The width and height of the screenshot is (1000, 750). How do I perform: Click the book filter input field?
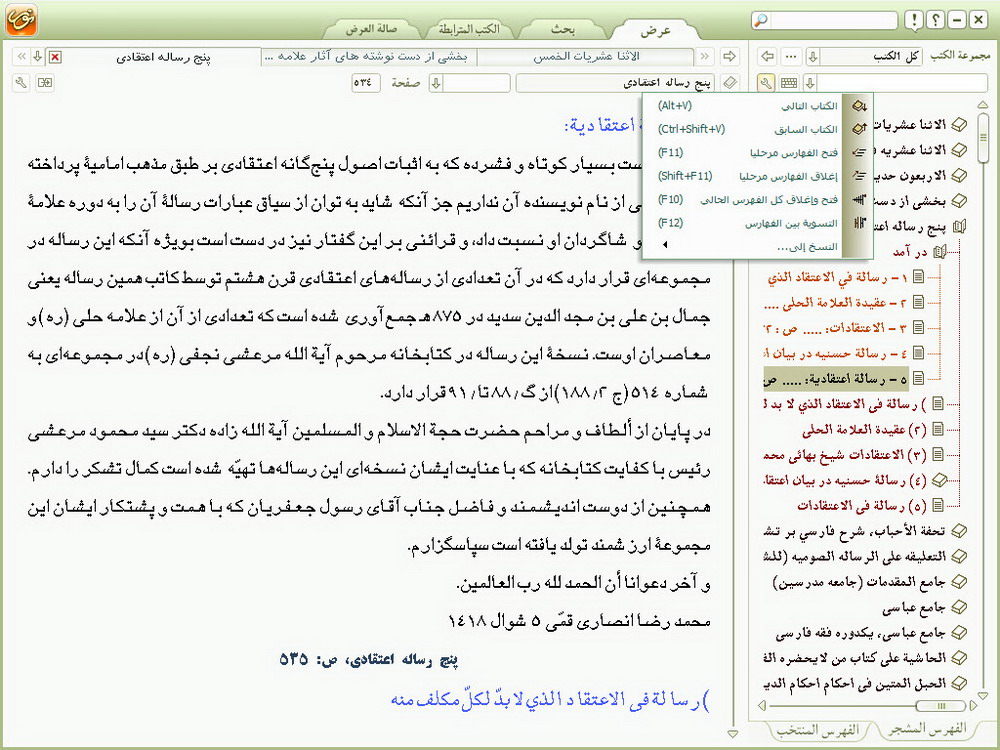(x=902, y=82)
